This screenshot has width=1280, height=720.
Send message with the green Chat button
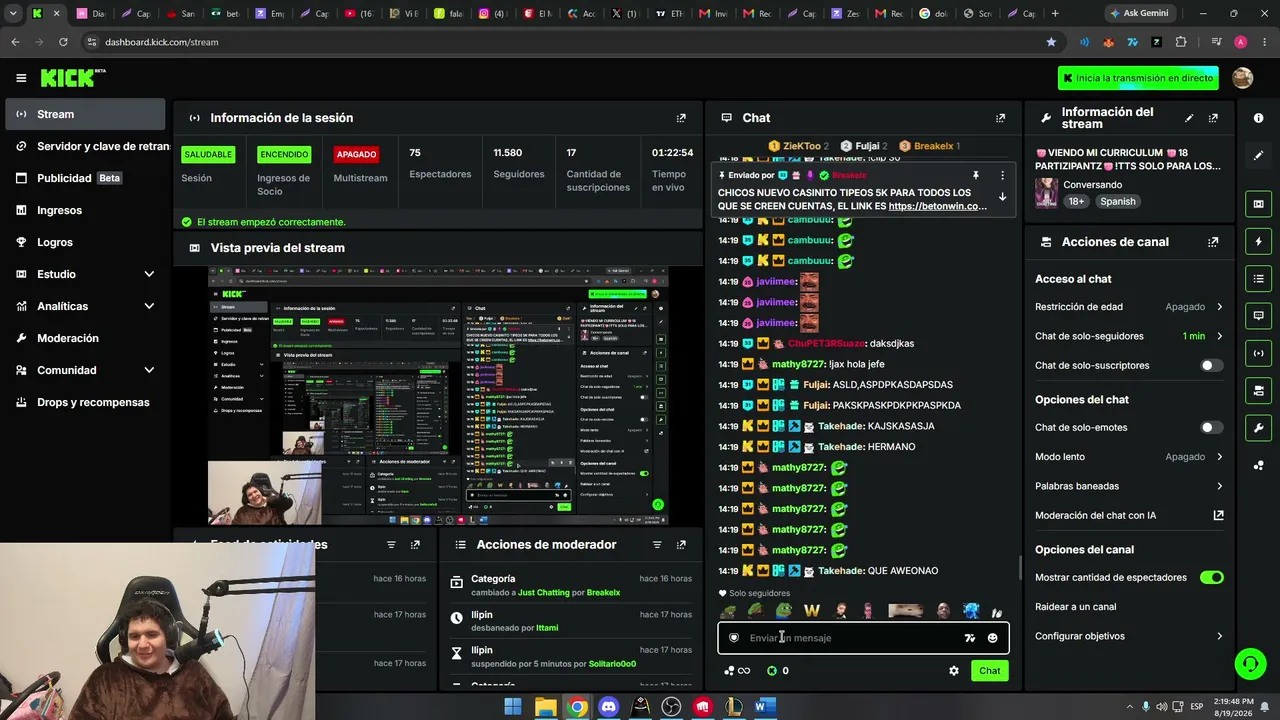click(x=989, y=671)
